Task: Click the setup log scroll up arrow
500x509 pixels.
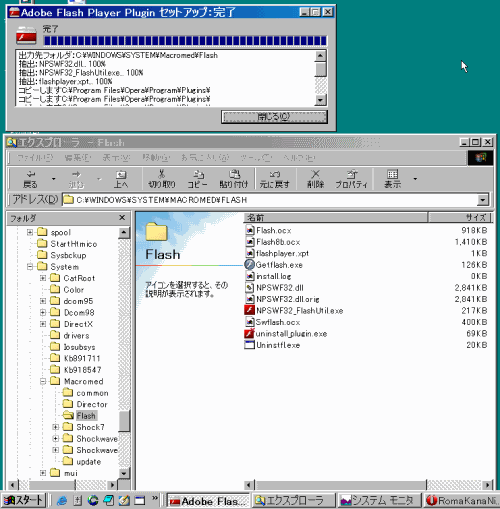Action: (x=321, y=55)
